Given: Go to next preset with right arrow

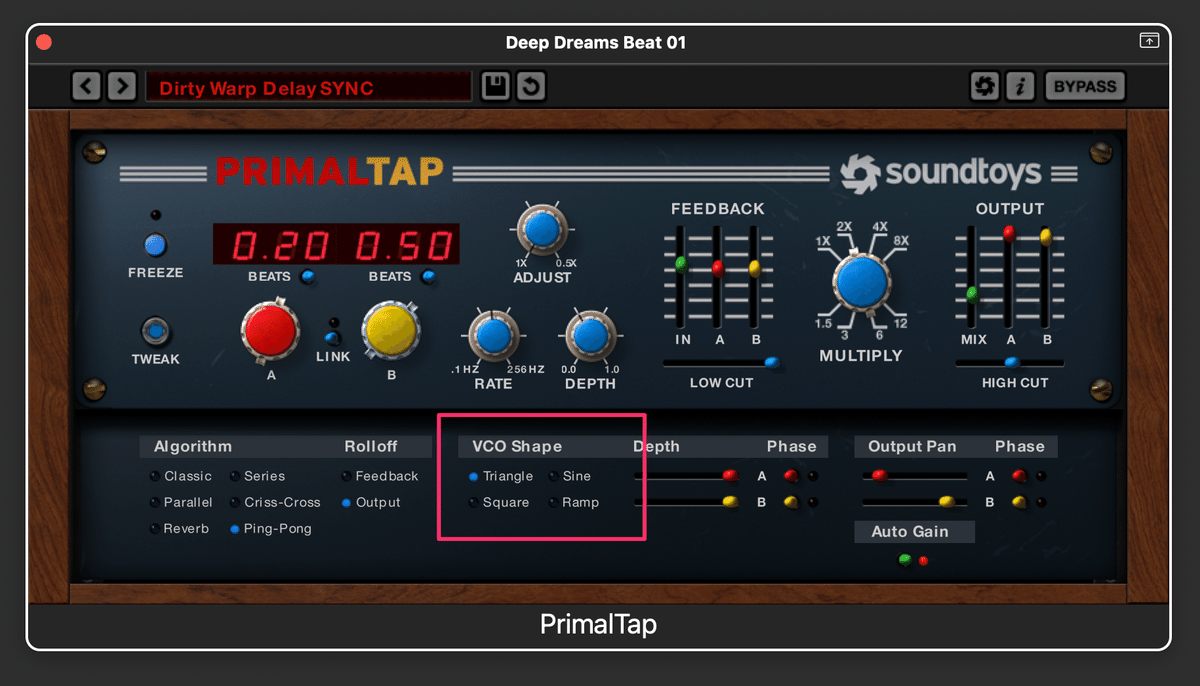Looking at the screenshot, I should coord(121,86).
